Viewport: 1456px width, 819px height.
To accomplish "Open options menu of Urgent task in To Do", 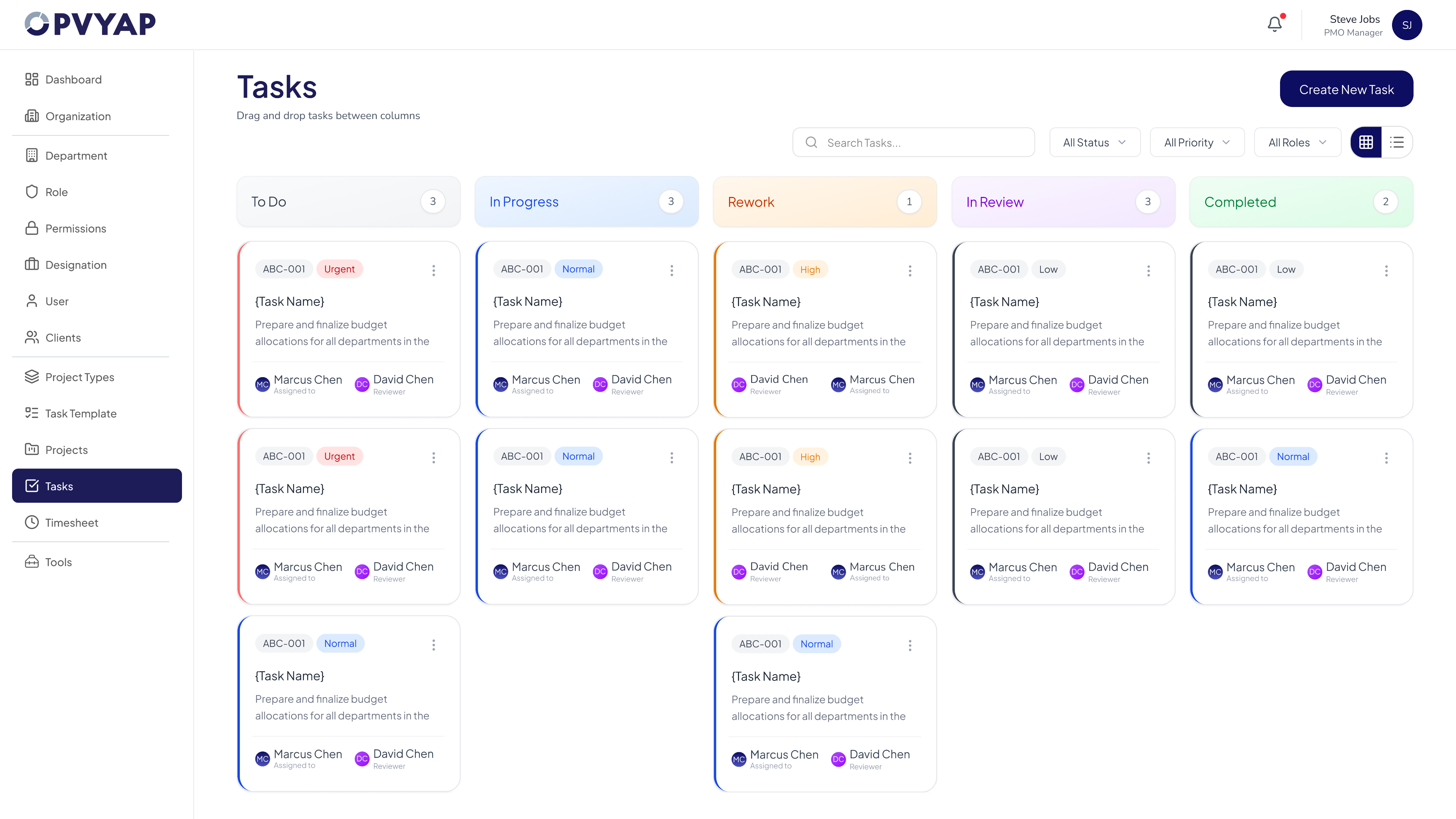I will pyautogui.click(x=434, y=271).
